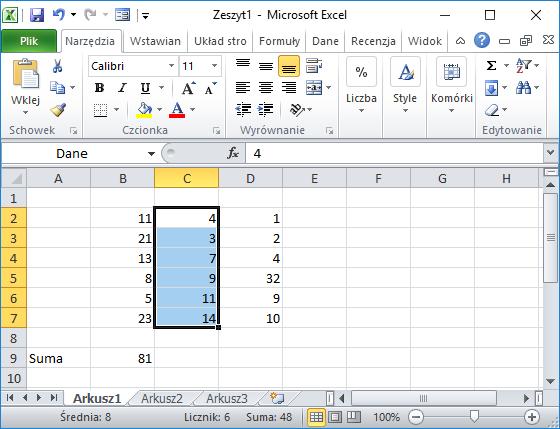
Task: Switch to Page Break Preview
Action: 354,417
